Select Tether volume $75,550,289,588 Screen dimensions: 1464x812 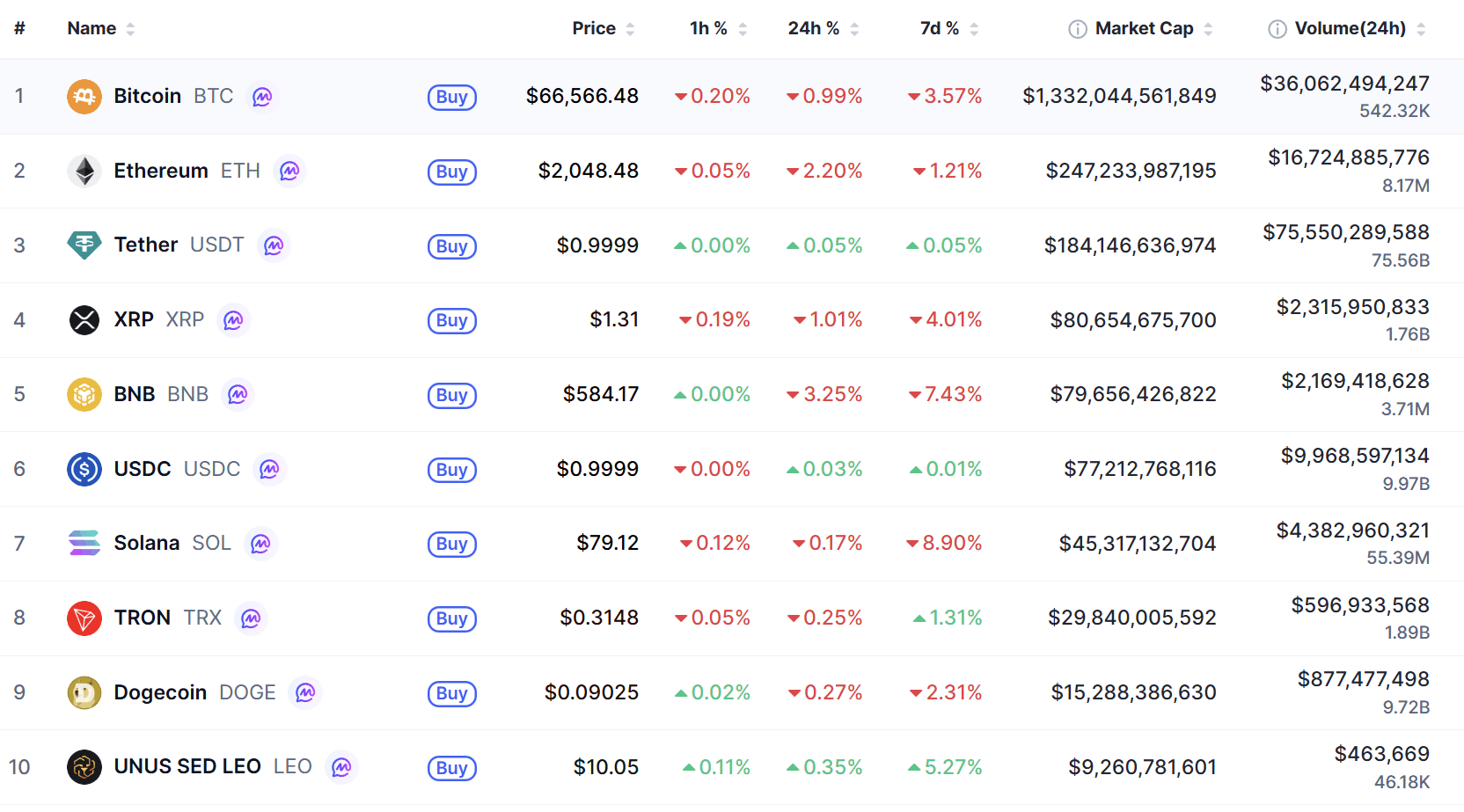1346,232
